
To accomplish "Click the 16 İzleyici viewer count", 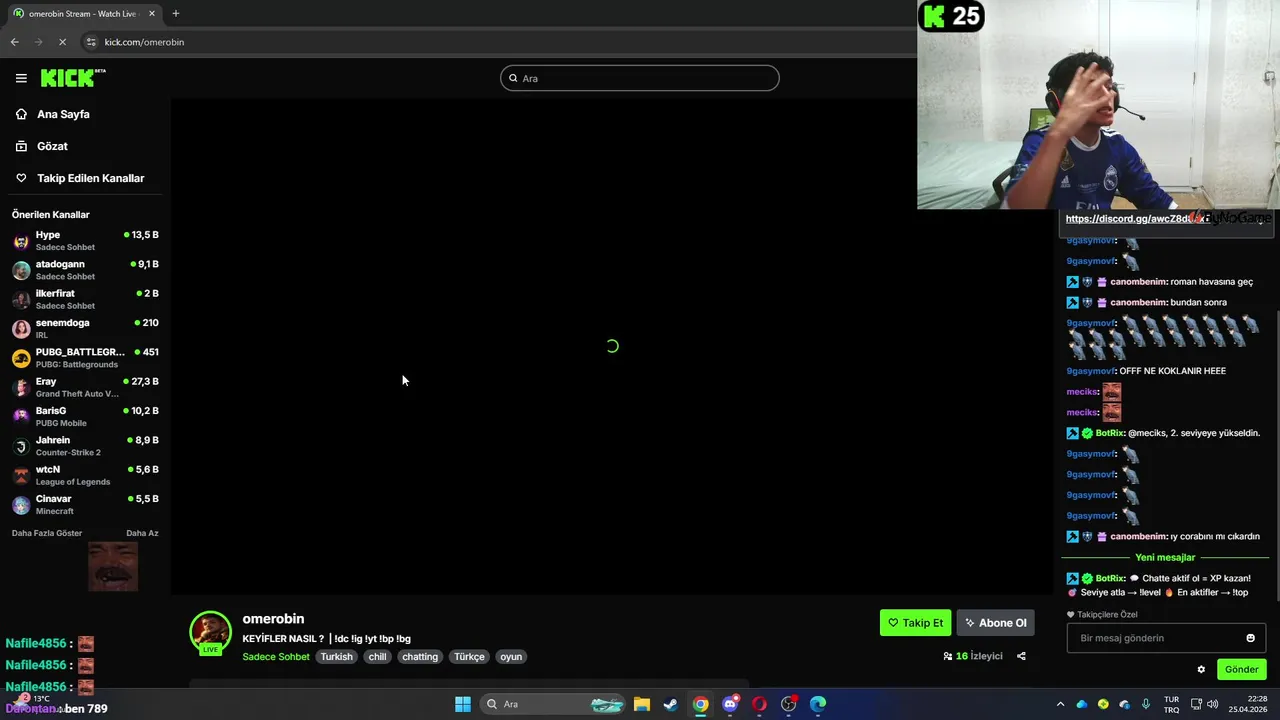I will [x=973, y=656].
